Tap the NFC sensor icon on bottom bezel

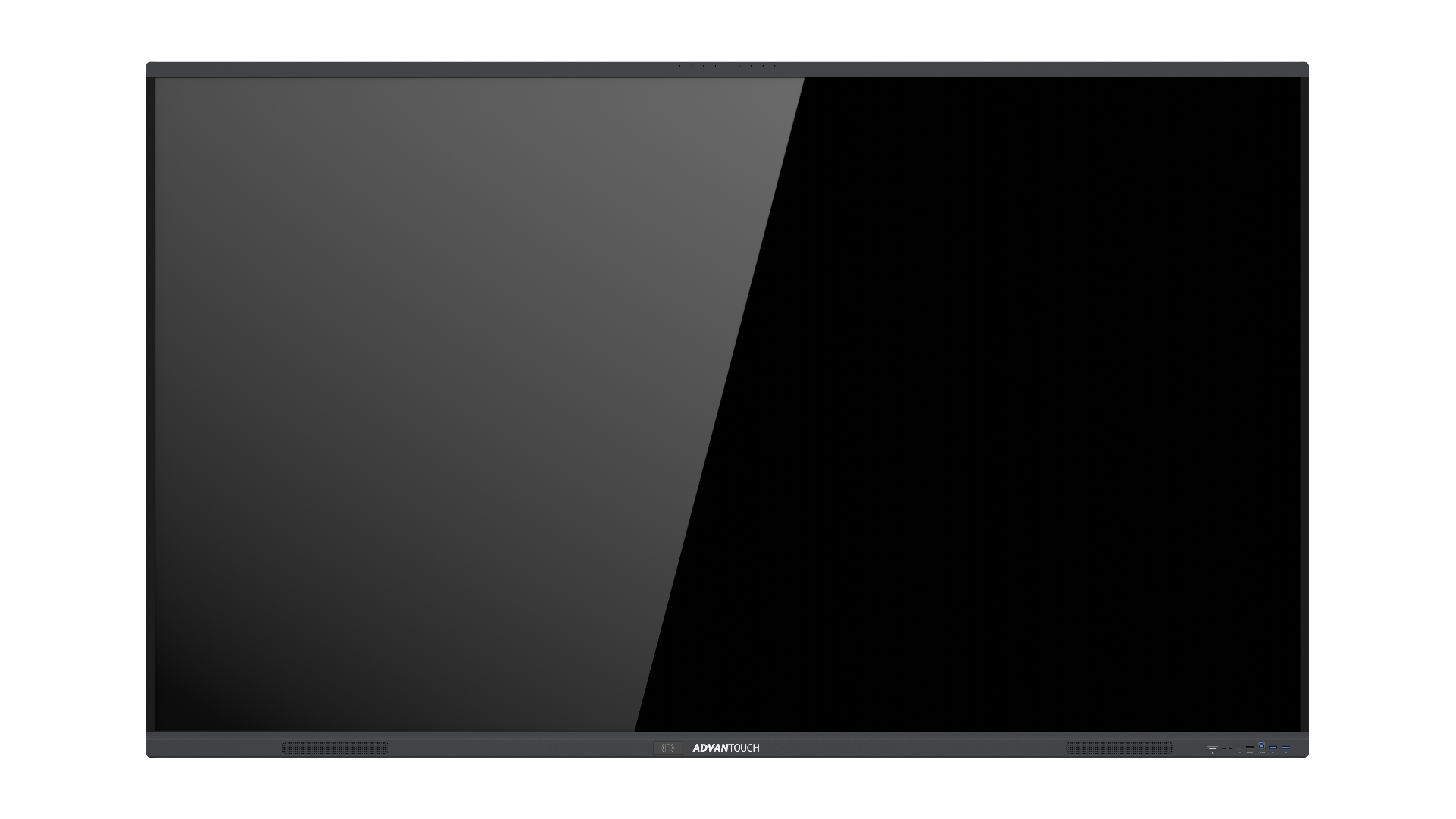(667, 748)
